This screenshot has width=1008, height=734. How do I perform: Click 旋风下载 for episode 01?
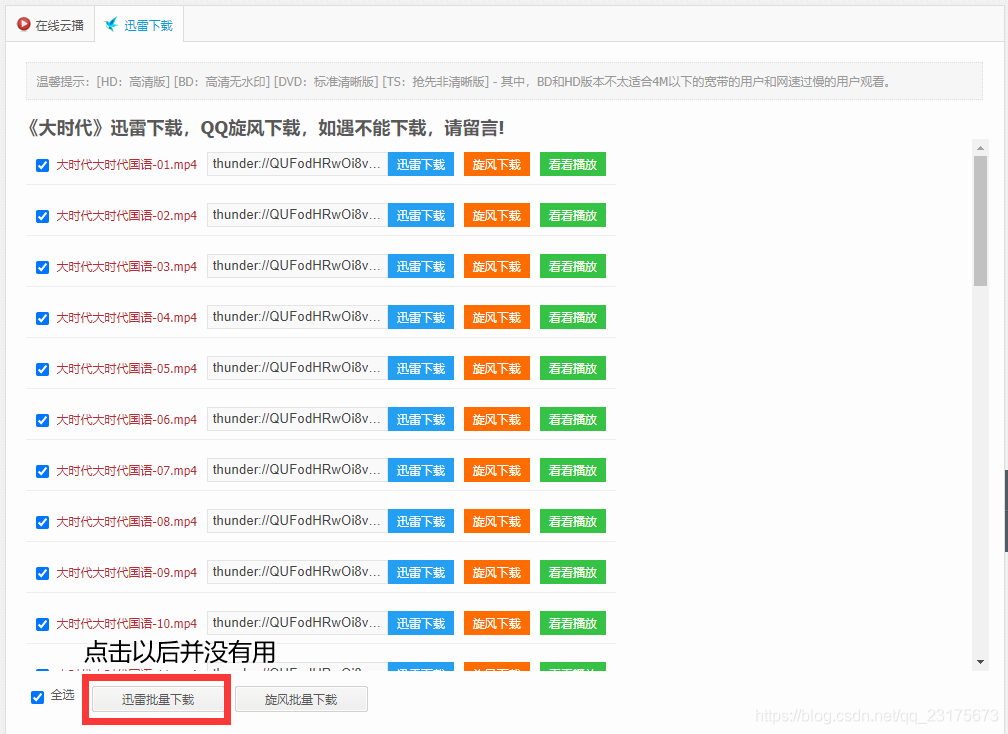point(497,164)
